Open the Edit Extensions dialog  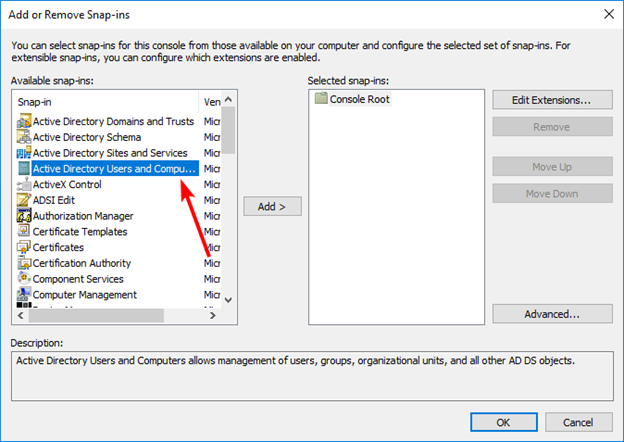point(552,100)
